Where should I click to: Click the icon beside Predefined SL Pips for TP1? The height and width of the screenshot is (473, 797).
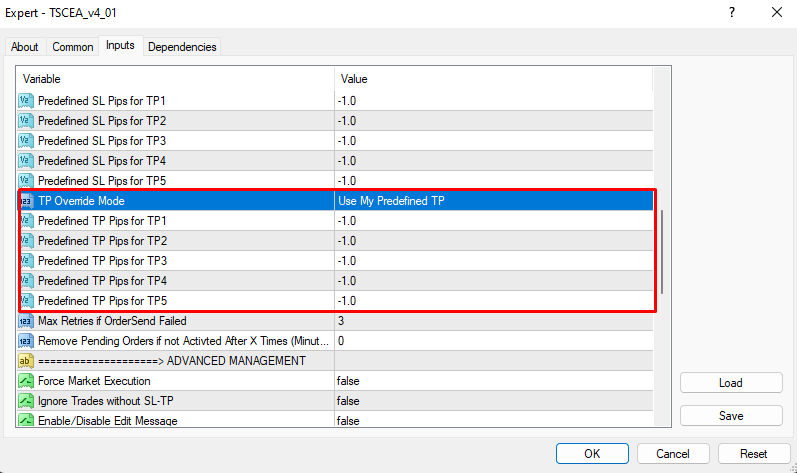(26, 101)
